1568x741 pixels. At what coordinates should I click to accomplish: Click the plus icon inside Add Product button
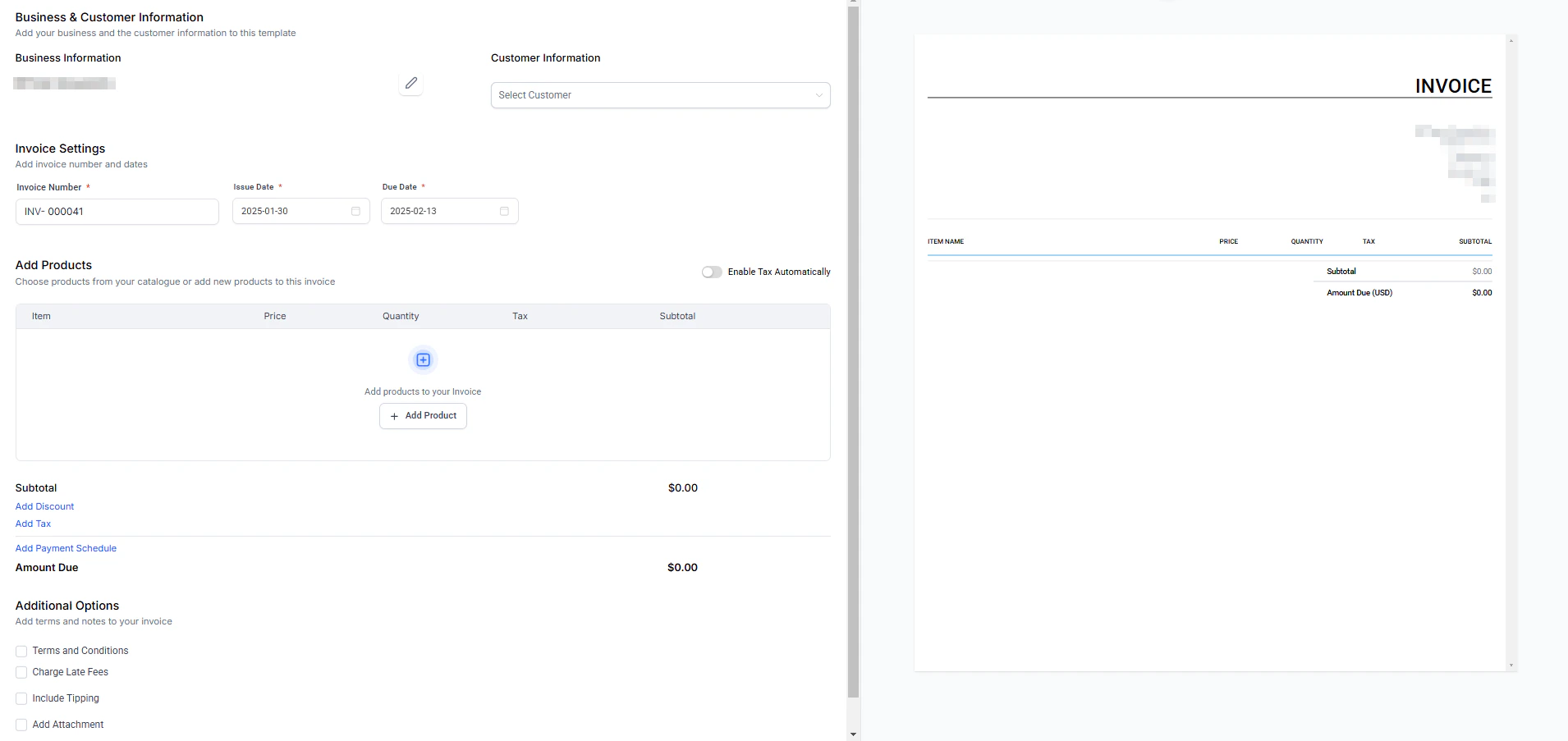pos(395,416)
